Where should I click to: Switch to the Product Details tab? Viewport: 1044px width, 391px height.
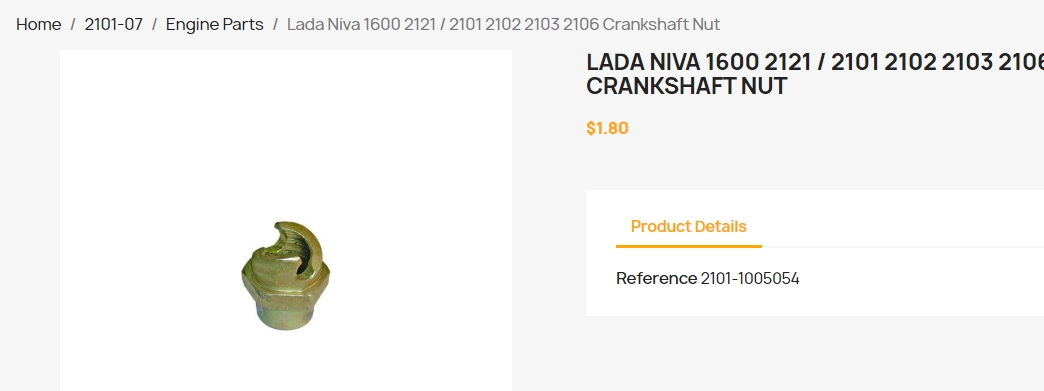688,226
